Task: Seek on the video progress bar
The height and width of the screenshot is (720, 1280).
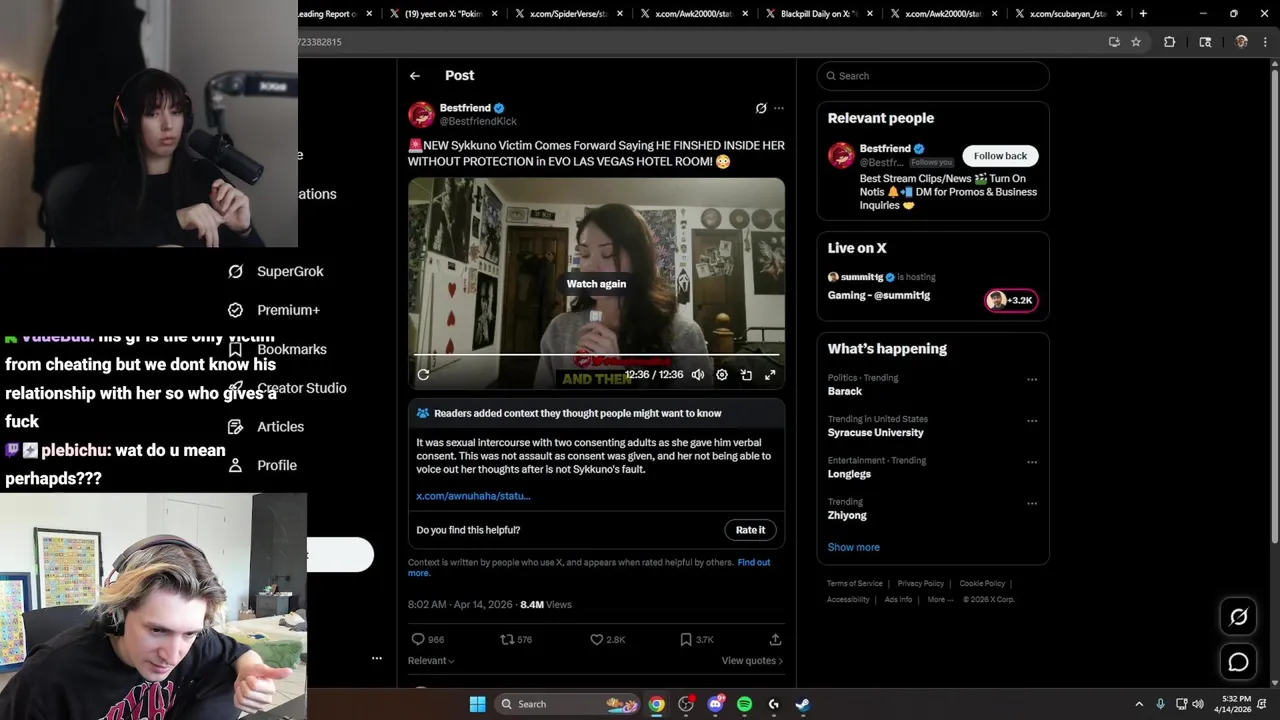Action: (596, 354)
